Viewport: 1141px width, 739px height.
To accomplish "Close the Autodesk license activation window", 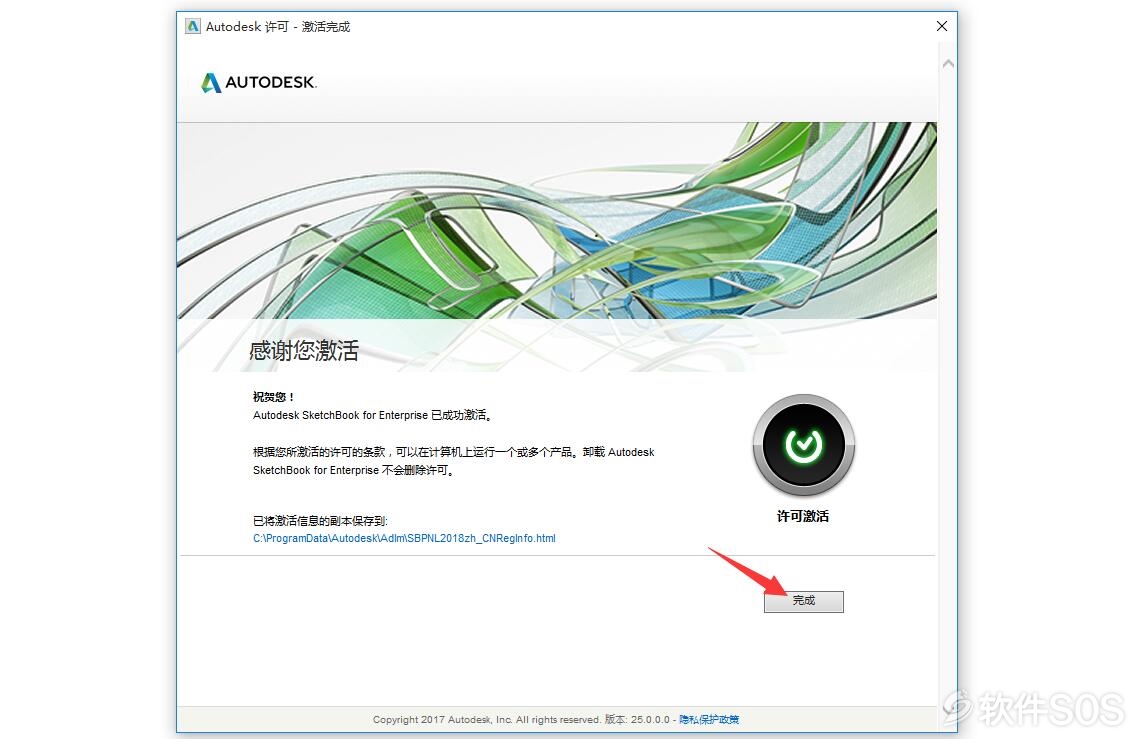I will pyautogui.click(x=942, y=26).
